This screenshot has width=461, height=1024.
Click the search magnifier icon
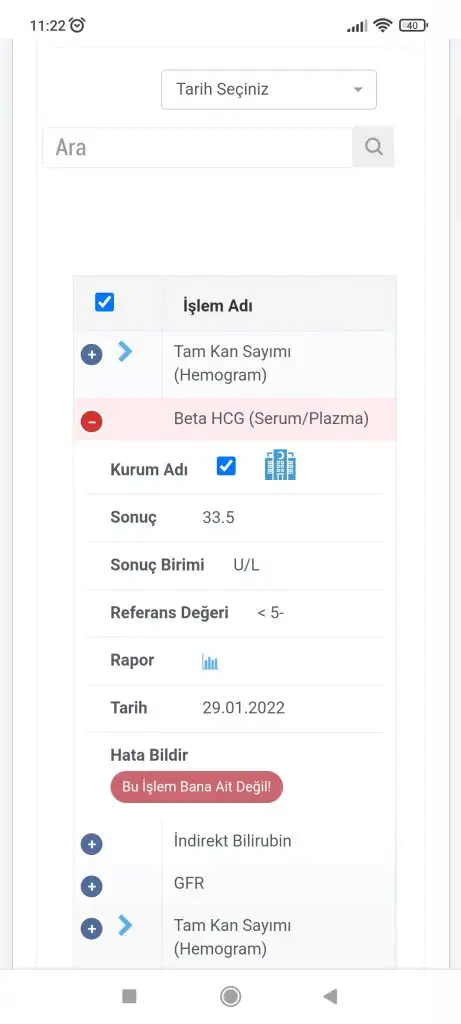[373, 147]
